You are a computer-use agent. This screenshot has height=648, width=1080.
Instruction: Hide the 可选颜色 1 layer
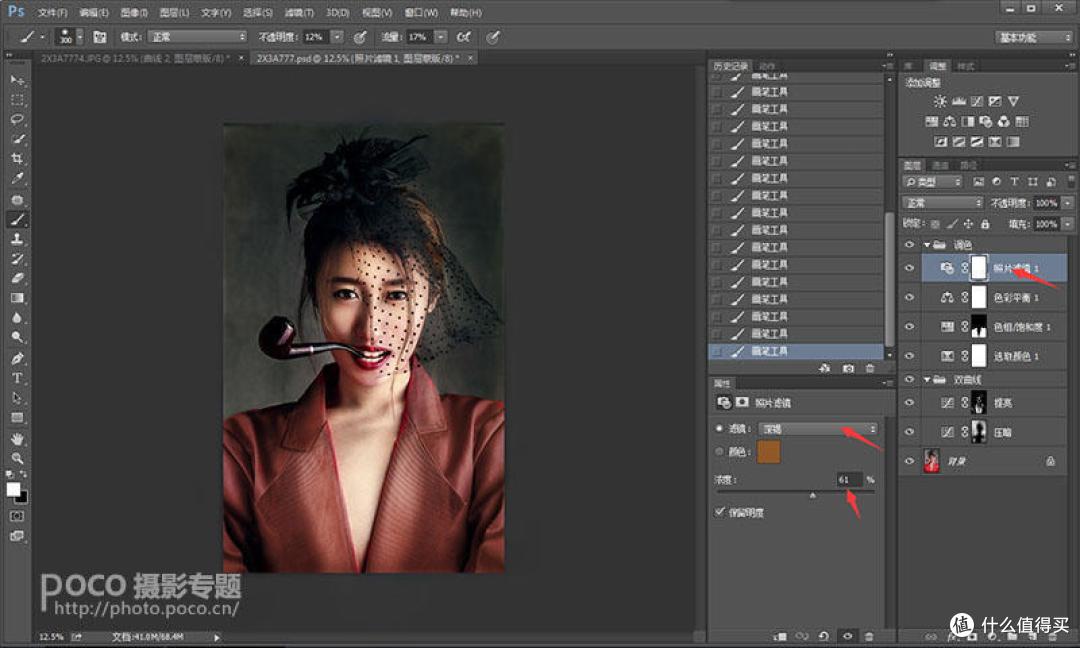click(x=909, y=355)
